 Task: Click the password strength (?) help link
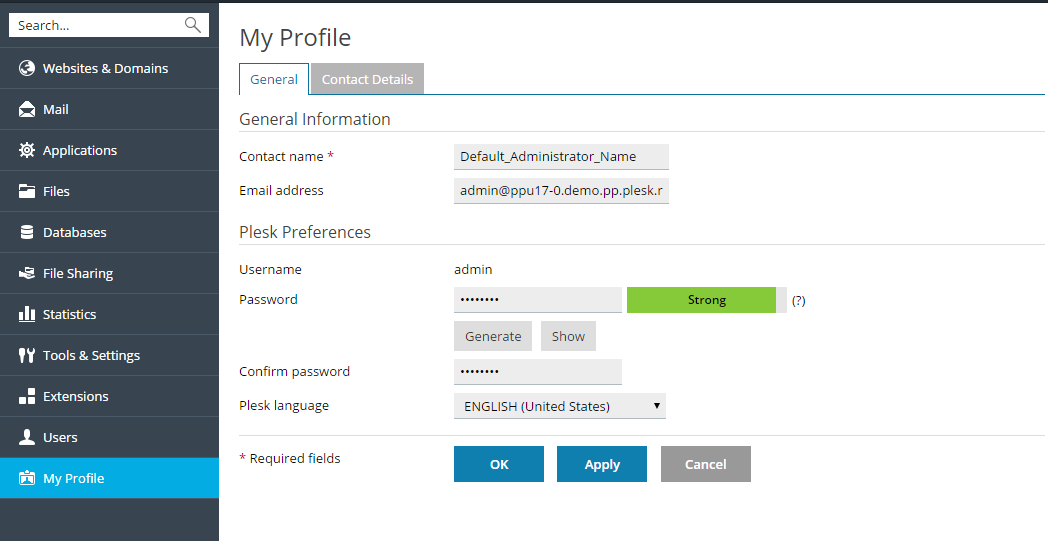pos(798,300)
